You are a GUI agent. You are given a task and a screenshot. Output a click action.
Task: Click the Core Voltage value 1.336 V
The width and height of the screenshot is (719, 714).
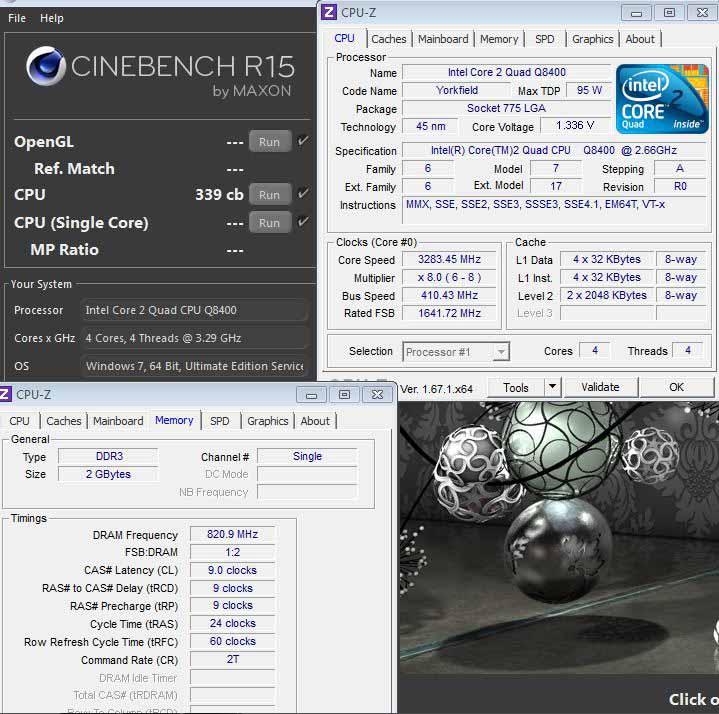(x=575, y=126)
